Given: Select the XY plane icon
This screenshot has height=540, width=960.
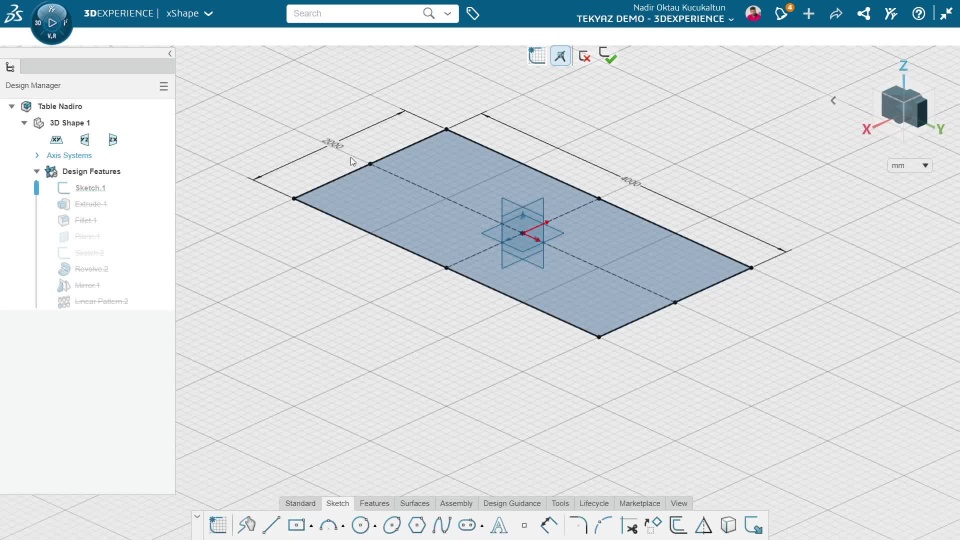Looking at the screenshot, I should coord(56,140).
